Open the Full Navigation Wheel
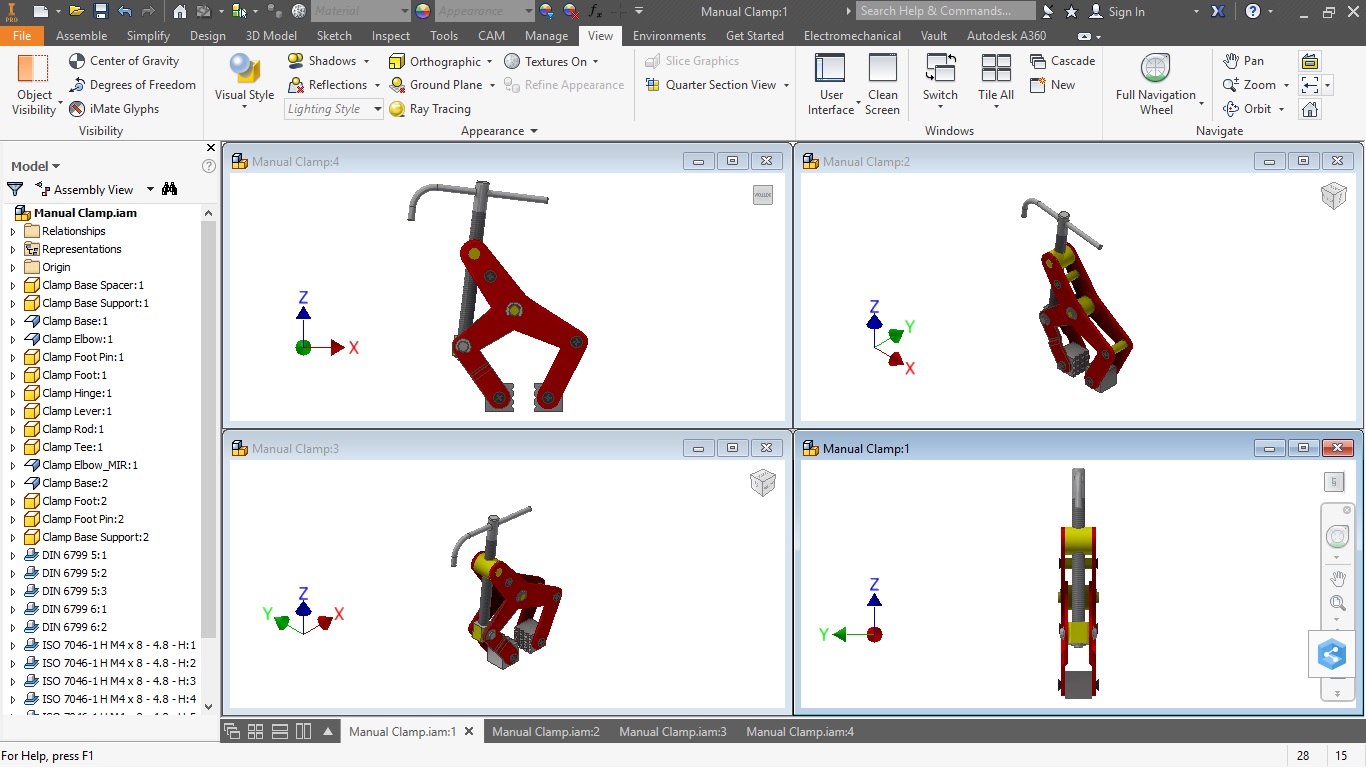Image resolution: width=1366 pixels, height=768 pixels. [1156, 84]
